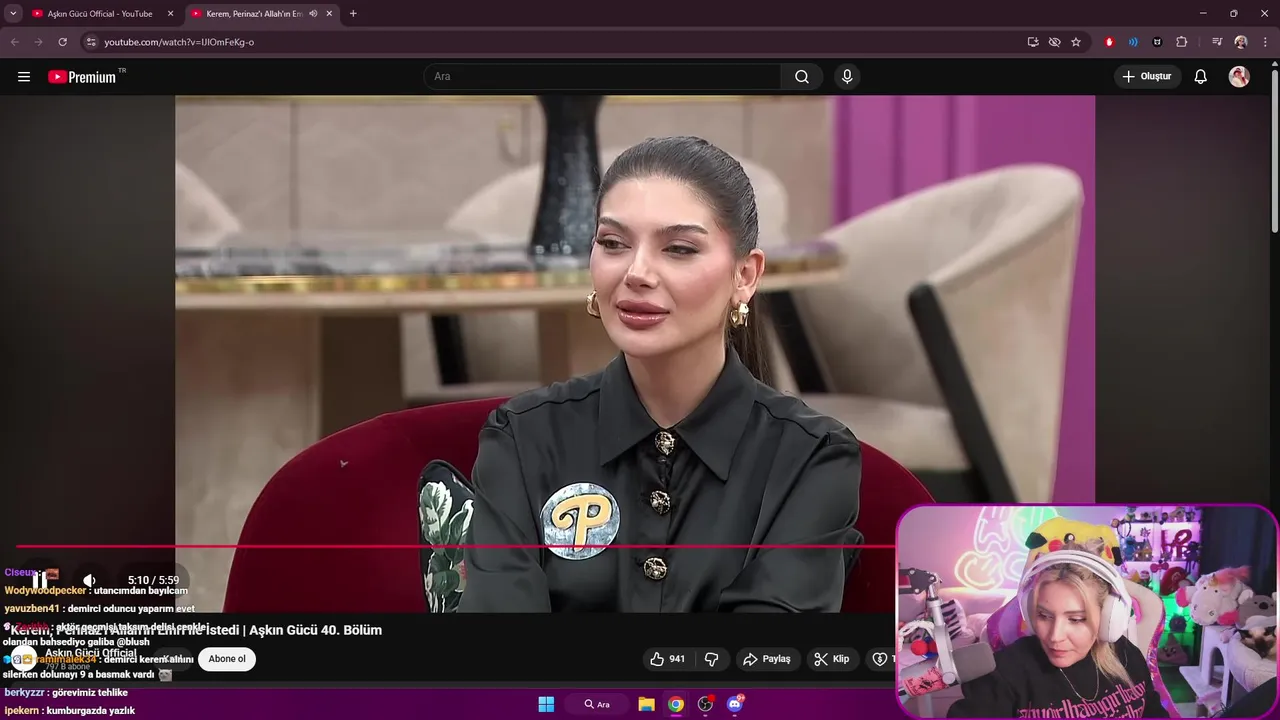Open a new browser tab
This screenshot has height=720, width=1280.
pos(353,14)
